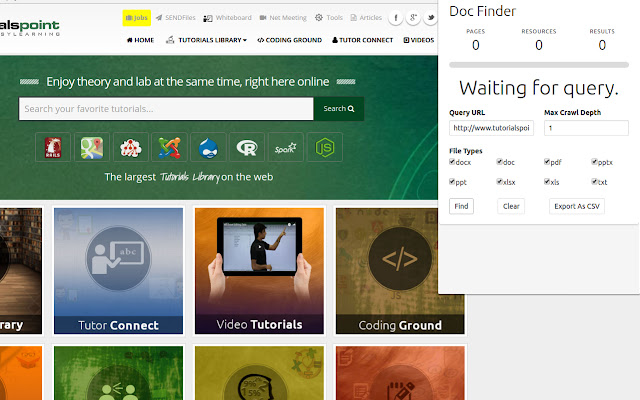Viewport: 640px width, 400px height.
Task: Open the Whiteboard link
Action: [227, 18]
